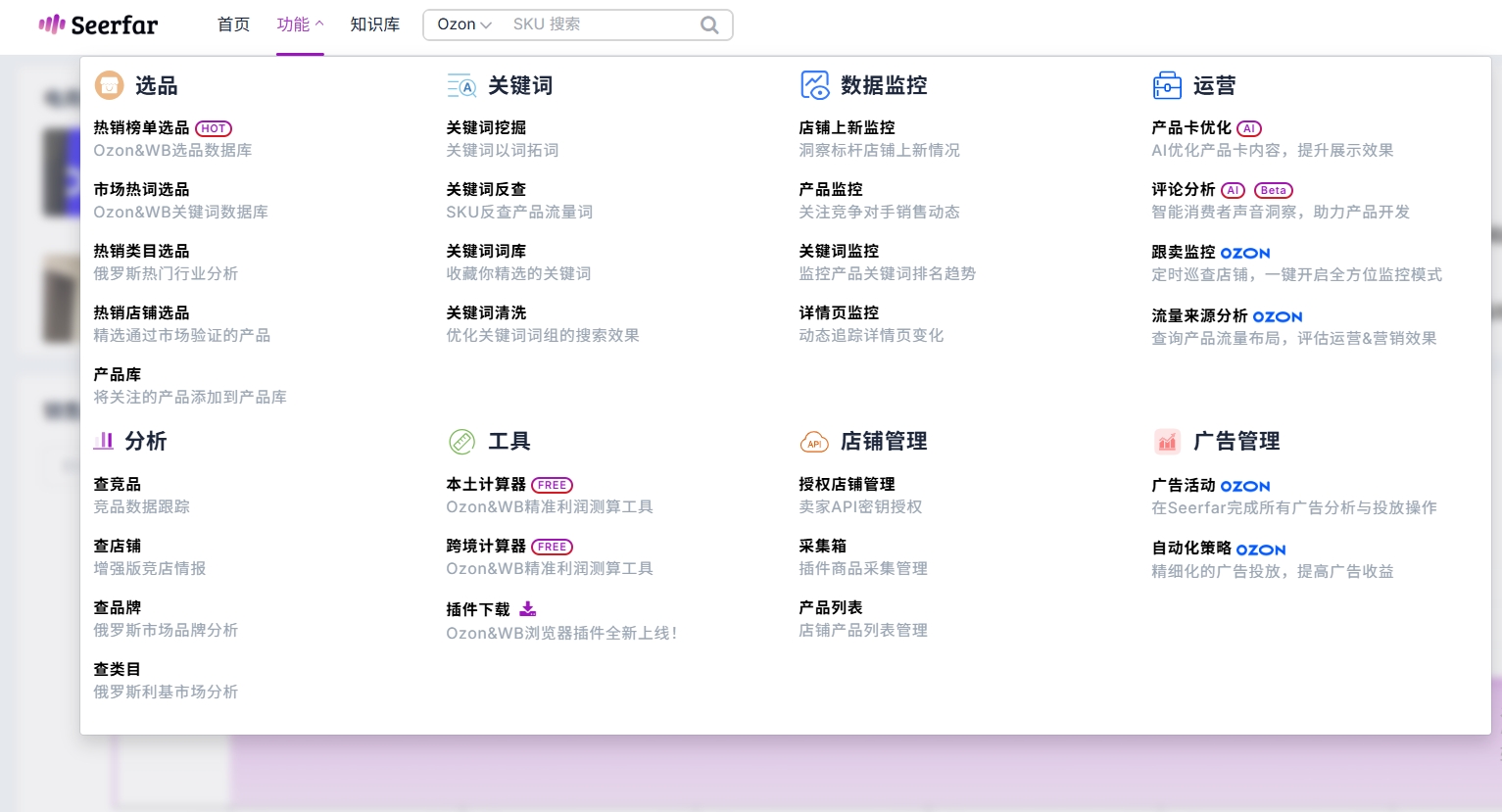Click the 店铺管理 API cloud icon
The height and width of the screenshot is (812, 1502).
[814, 443]
